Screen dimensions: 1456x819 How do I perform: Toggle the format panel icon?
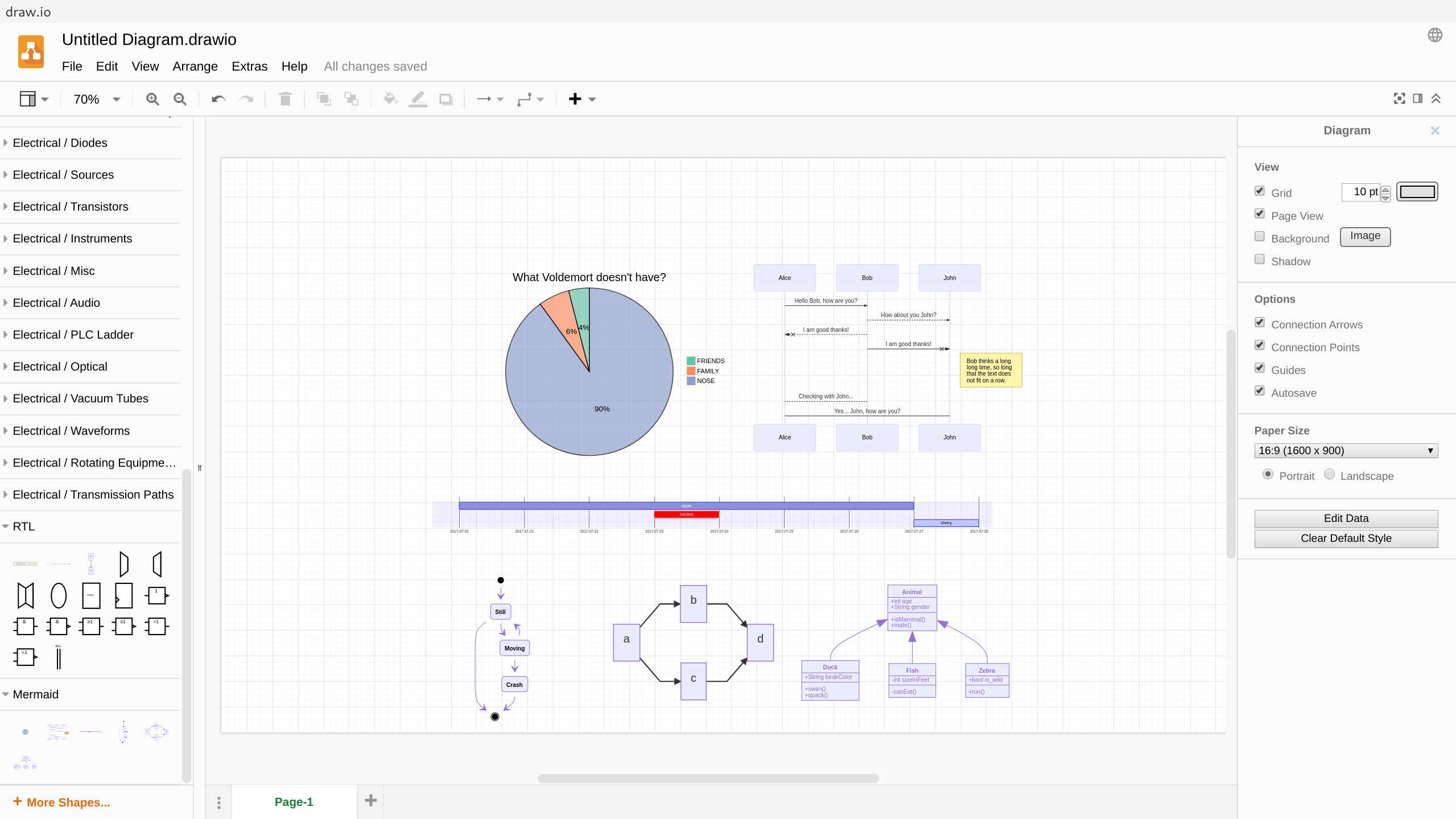[x=1417, y=98]
